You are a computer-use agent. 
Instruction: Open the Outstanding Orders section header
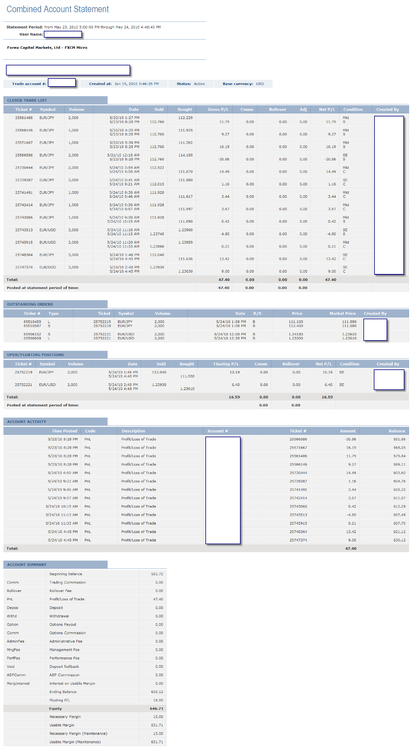click(55, 304)
